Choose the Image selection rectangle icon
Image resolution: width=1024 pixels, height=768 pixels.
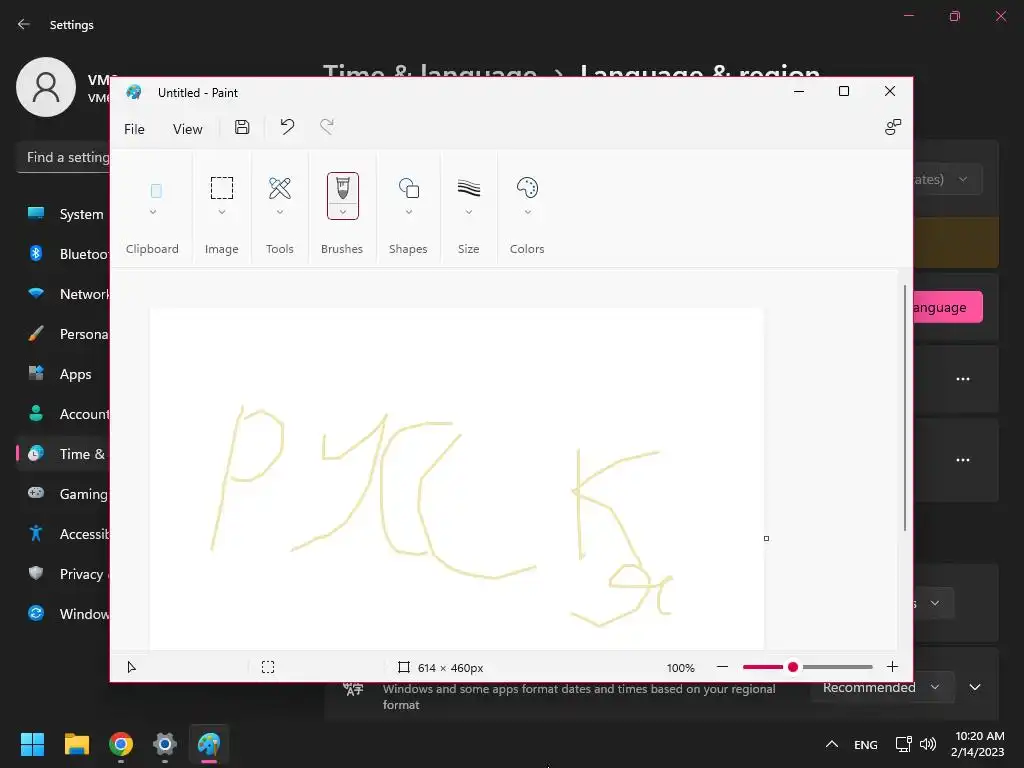tap(222, 188)
